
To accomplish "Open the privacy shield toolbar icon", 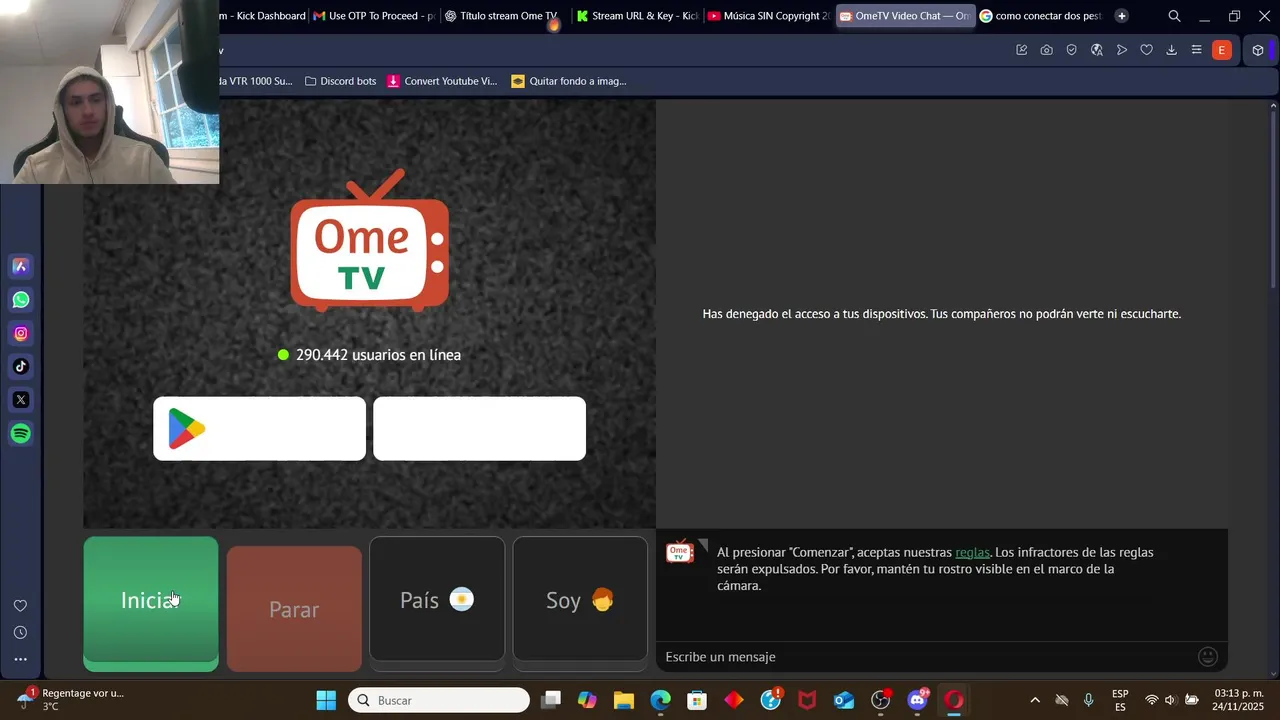I will 1071,50.
